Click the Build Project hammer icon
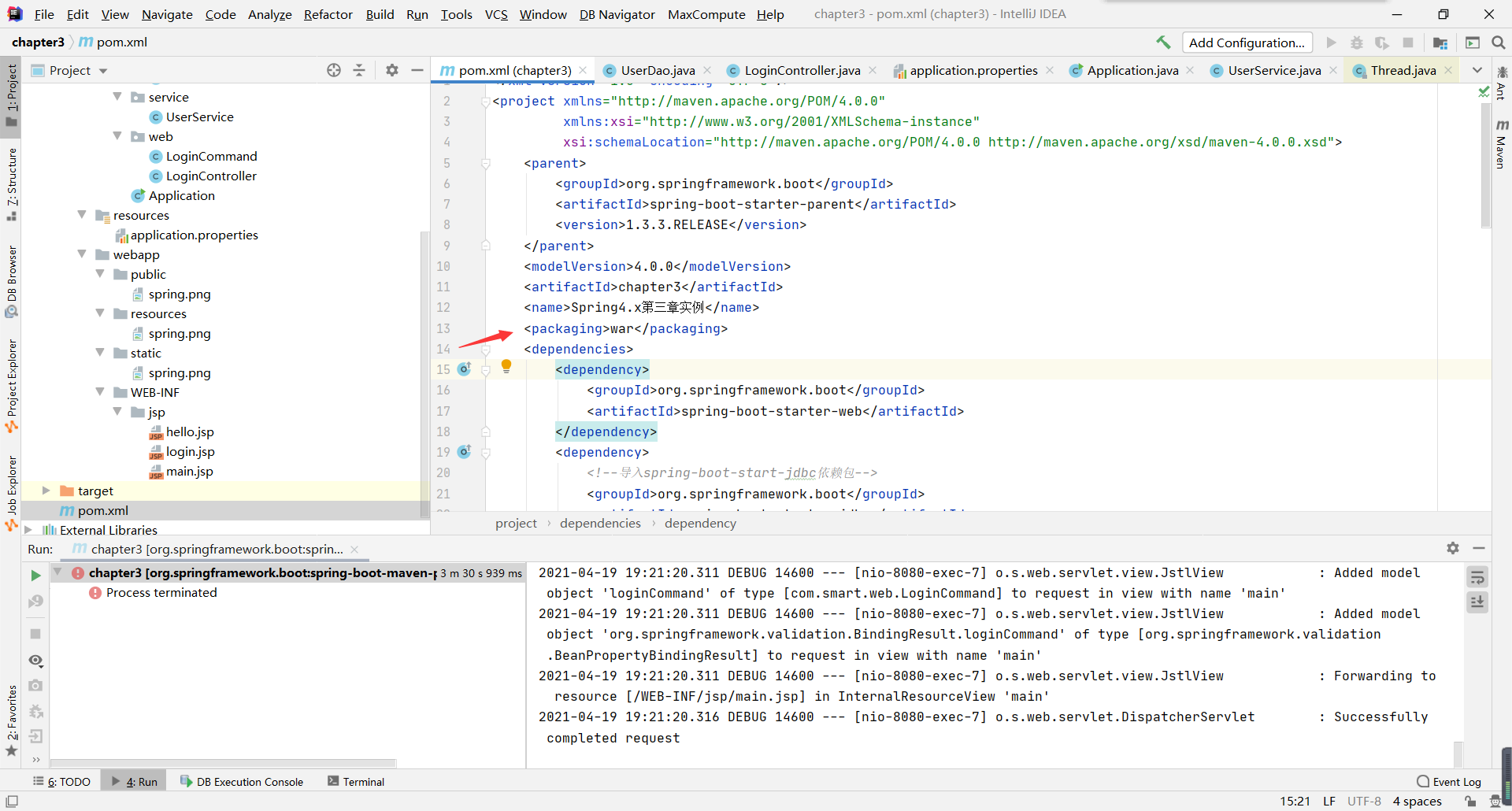1512x811 pixels. [x=1163, y=43]
